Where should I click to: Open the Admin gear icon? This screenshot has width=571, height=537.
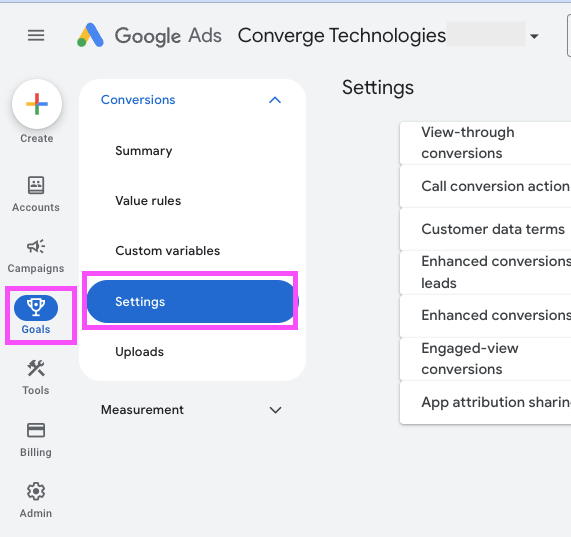(36, 491)
